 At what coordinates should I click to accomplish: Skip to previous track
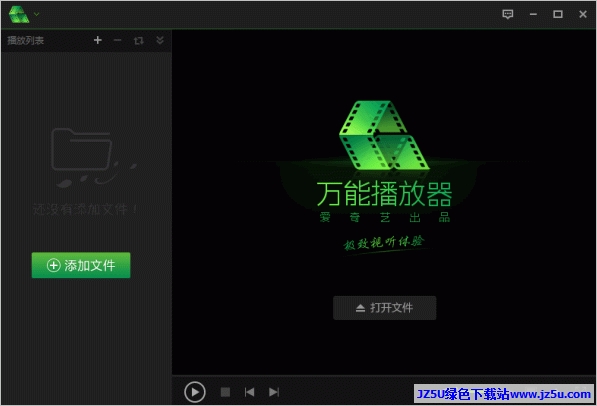(249, 392)
